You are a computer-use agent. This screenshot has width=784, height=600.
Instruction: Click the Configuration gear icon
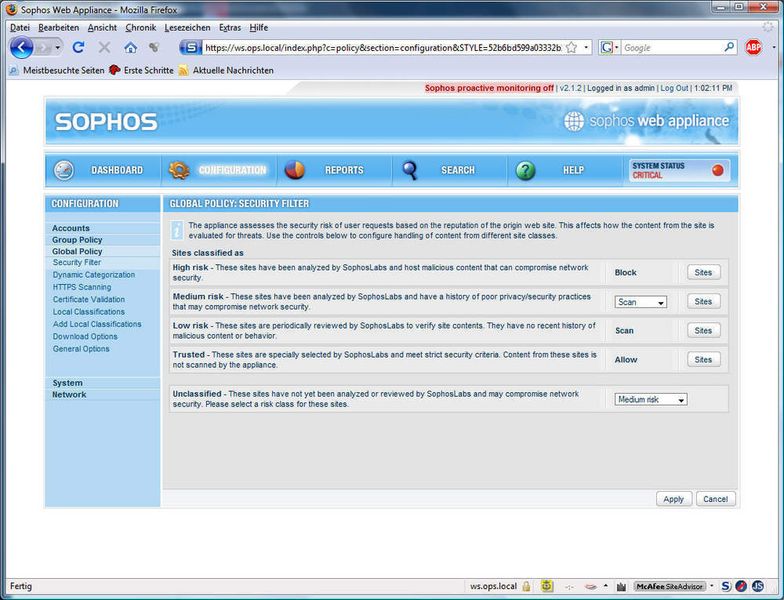[178, 170]
